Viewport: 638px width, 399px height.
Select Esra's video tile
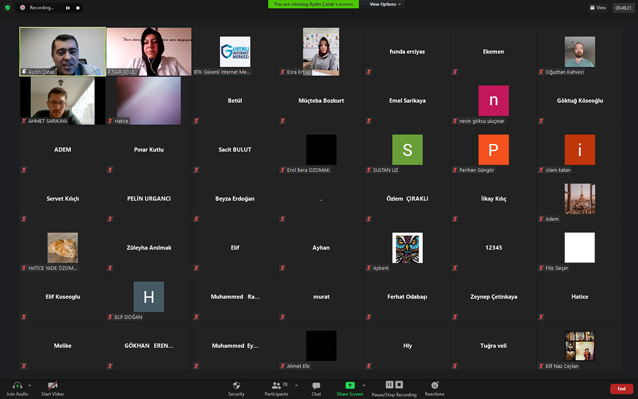coord(321,52)
